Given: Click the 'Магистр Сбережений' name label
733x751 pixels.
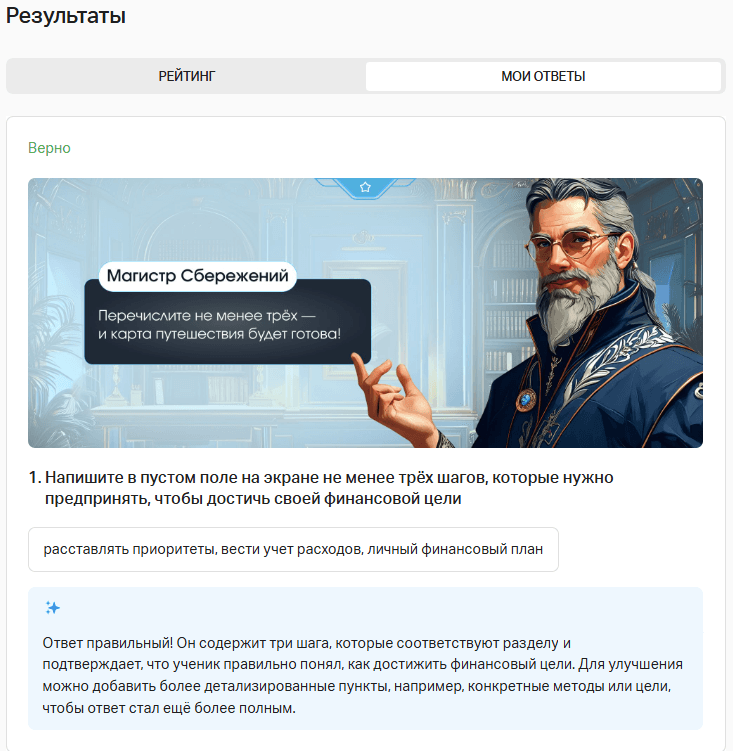Looking at the screenshot, I should [x=197, y=276].
